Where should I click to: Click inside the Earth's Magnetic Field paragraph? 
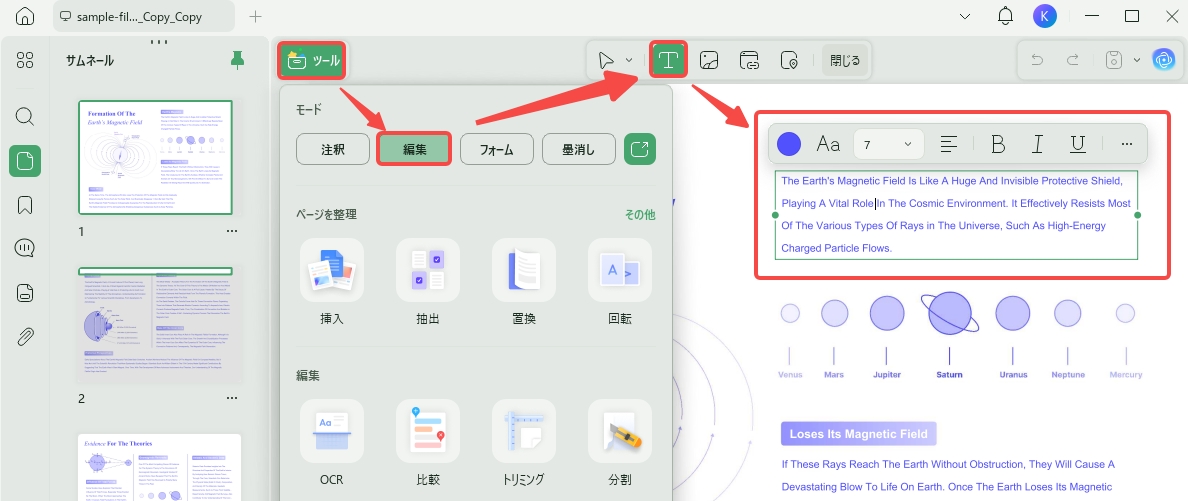point(956,214)
